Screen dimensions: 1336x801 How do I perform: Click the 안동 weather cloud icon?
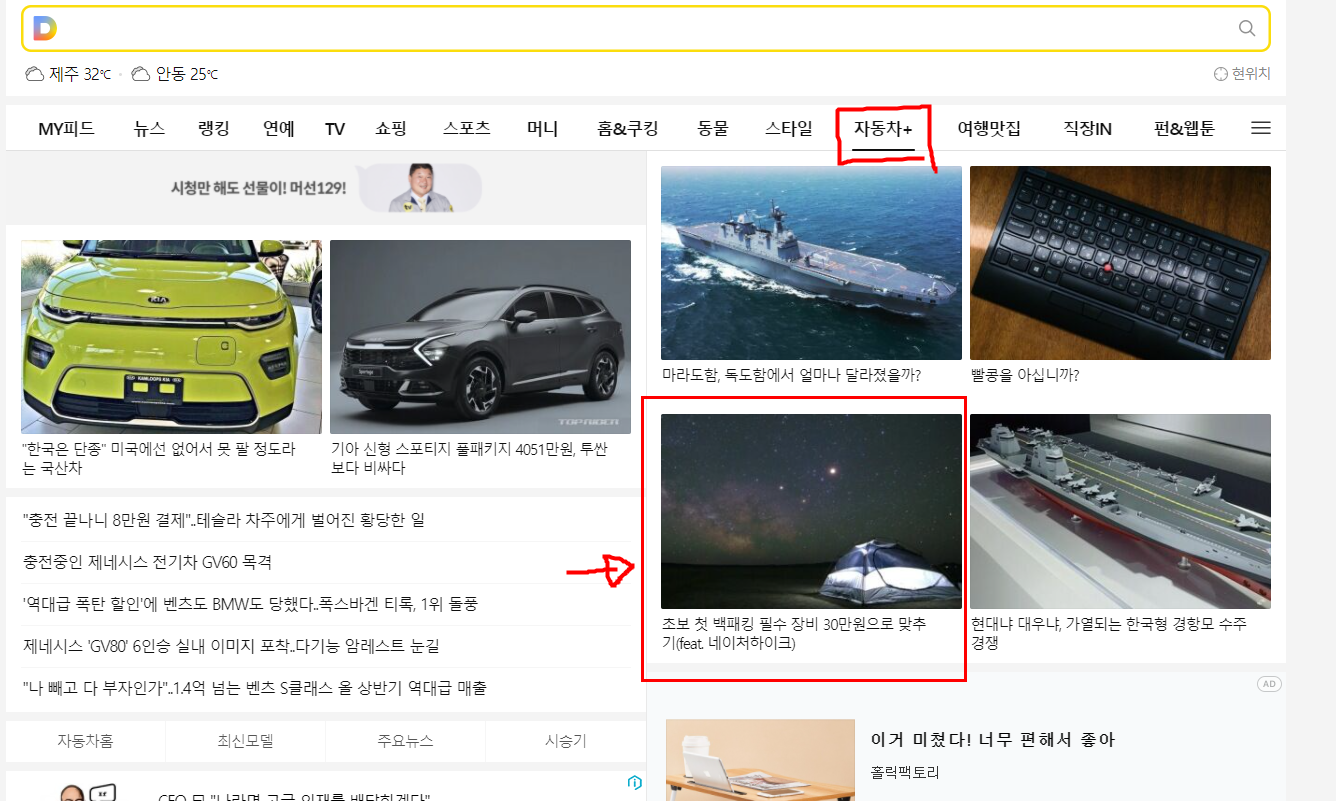(x=141, y=74)
